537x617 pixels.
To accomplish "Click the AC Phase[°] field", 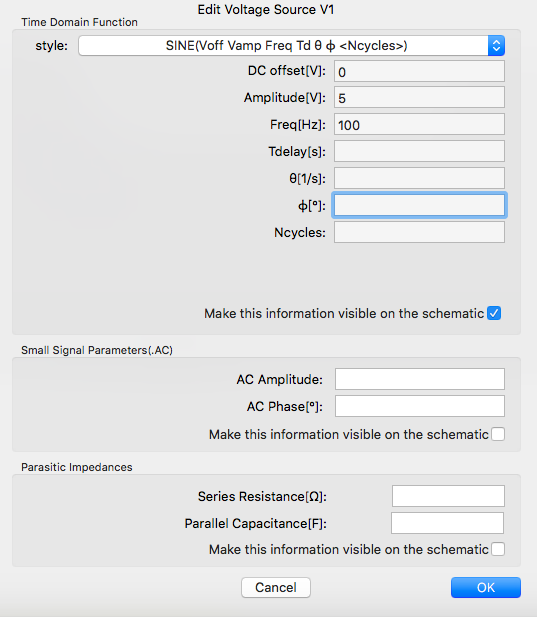I will click(x=420, y=406).
